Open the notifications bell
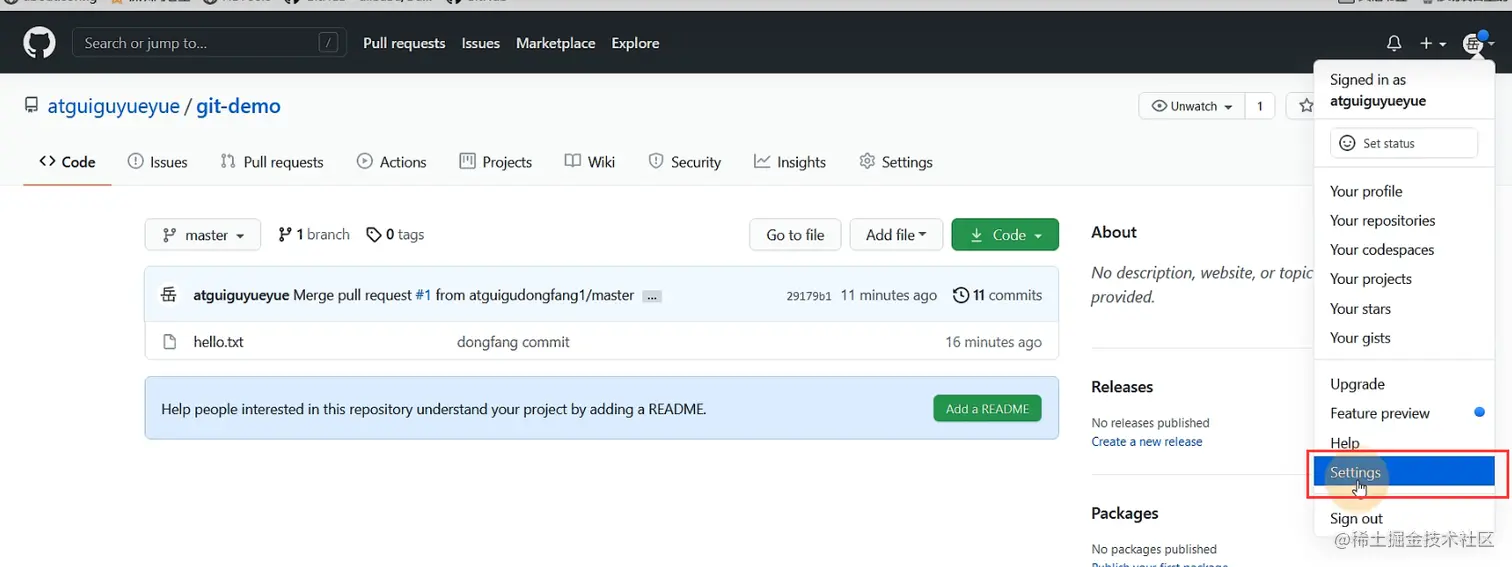This screenshot has height=567, width=1512. pyautogui.click(x=1393, y=43)
